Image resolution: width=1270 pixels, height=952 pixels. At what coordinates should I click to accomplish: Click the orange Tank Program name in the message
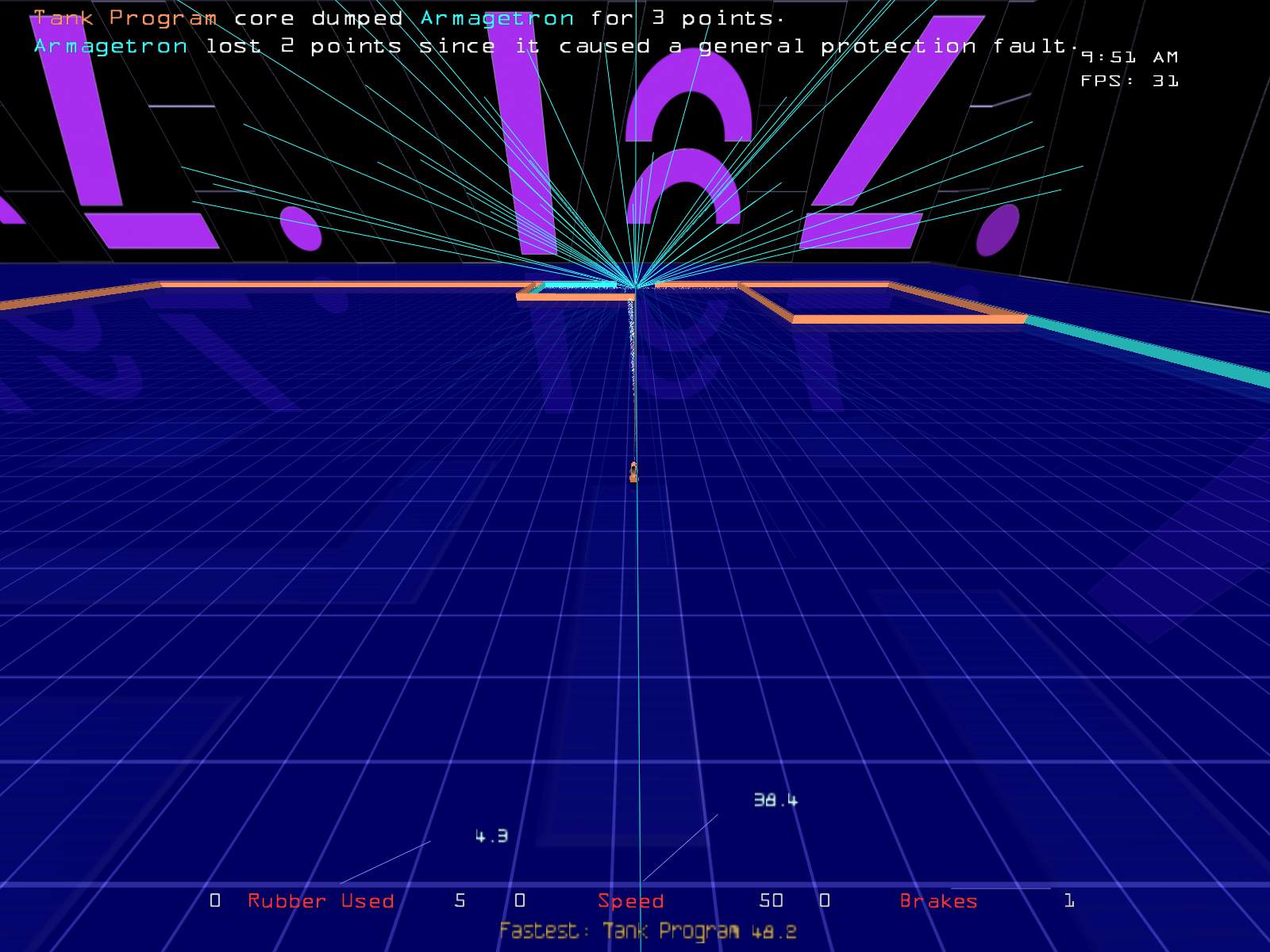[125, 18]
